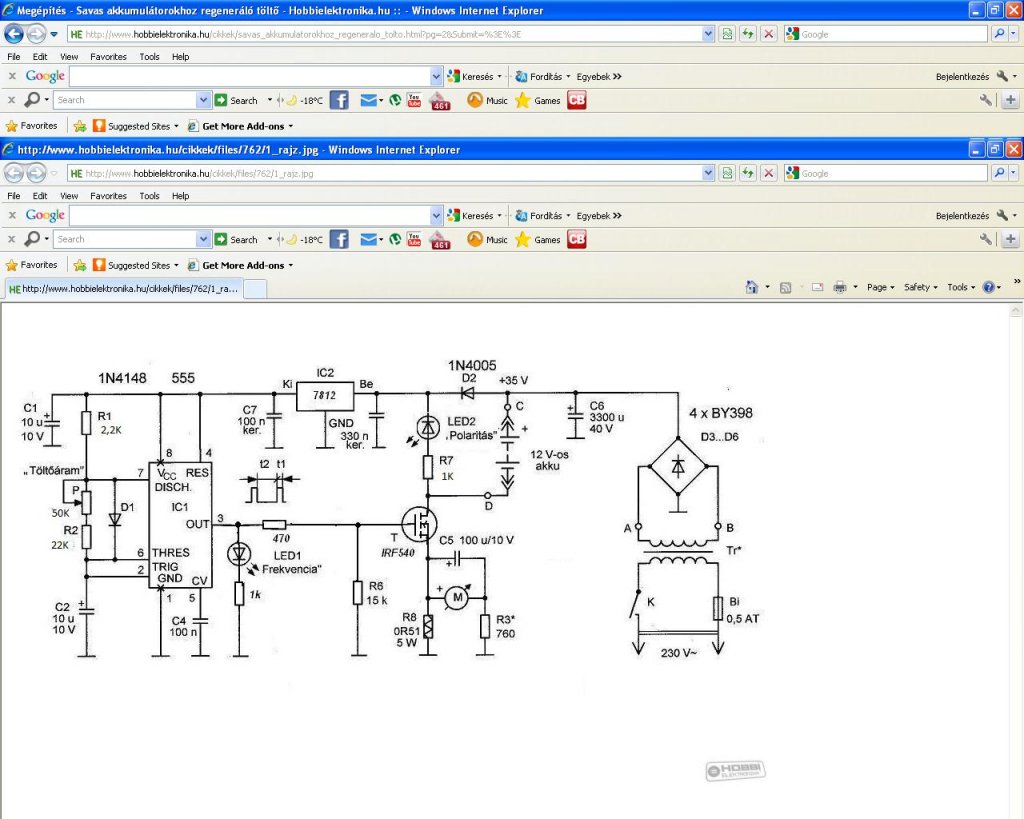Click red CB icon in 1_rajz.jpg window toolbar

pyautogui.click(x=577, y=239)
